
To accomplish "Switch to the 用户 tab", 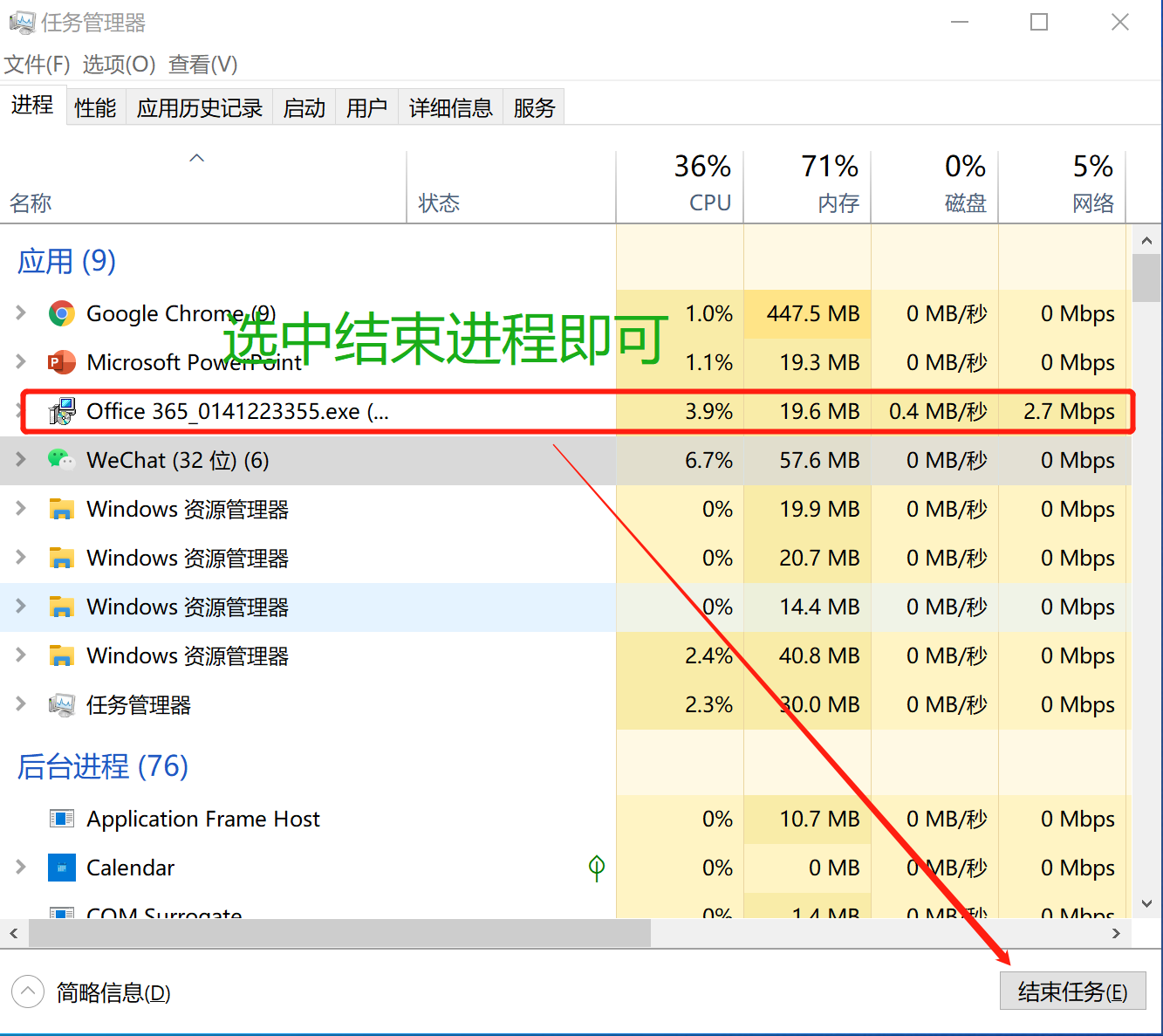I will pyautogui.click(x=366, y=107).
